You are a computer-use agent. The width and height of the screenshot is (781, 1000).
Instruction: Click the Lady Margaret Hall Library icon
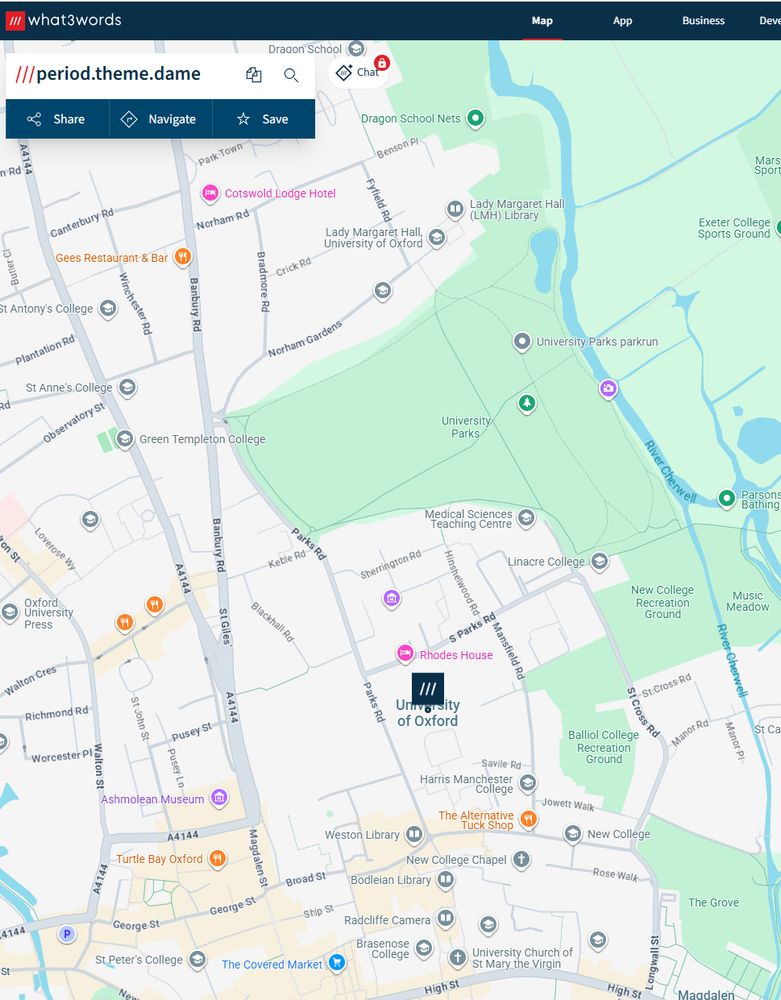coord(455,209)
